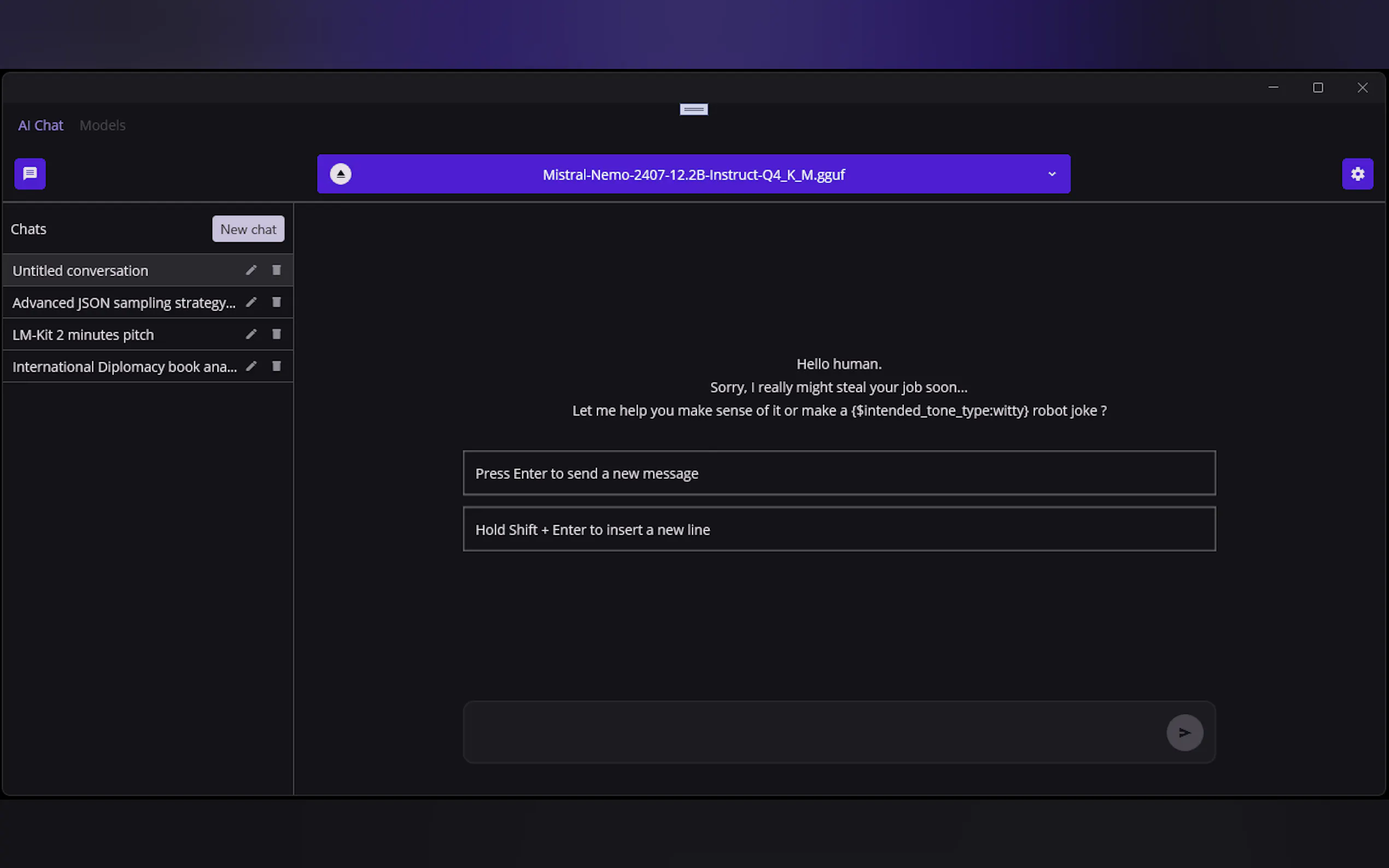Click the window drag handle at top
The height and width of the screenshot is (868, 1389).
(x=693, y=109)
